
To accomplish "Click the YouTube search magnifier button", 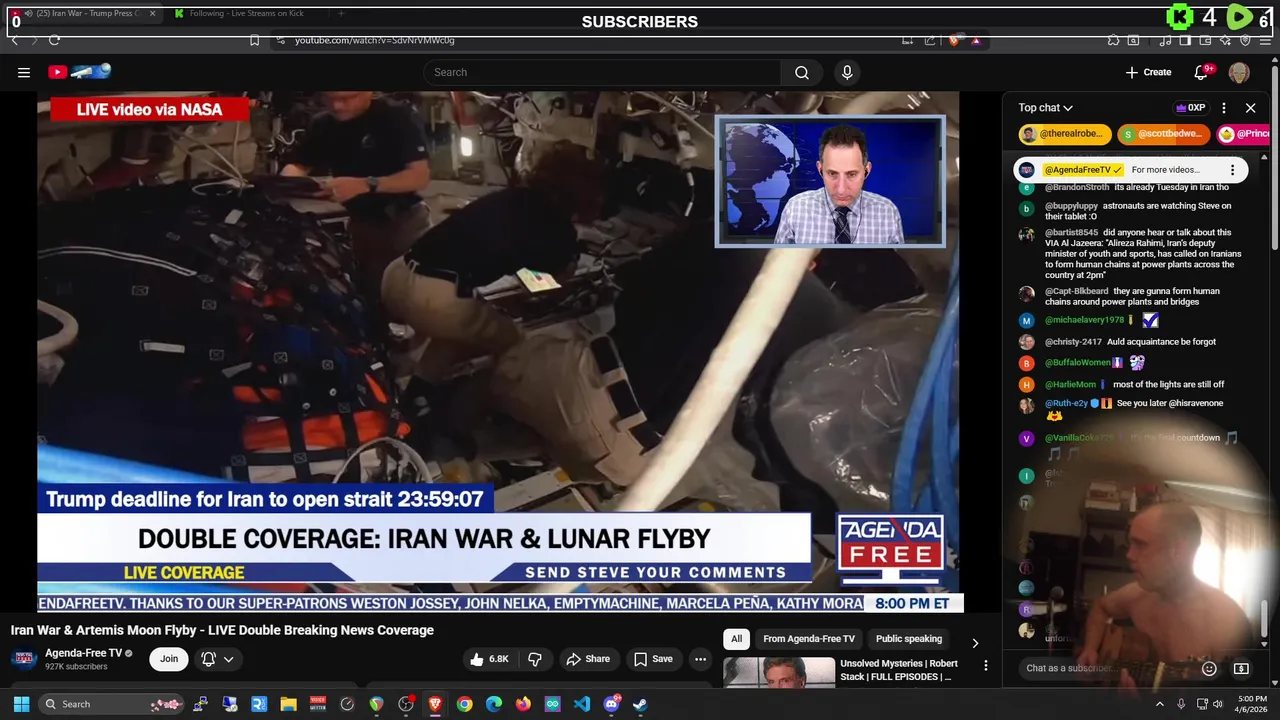I will [x=802, y=72].
